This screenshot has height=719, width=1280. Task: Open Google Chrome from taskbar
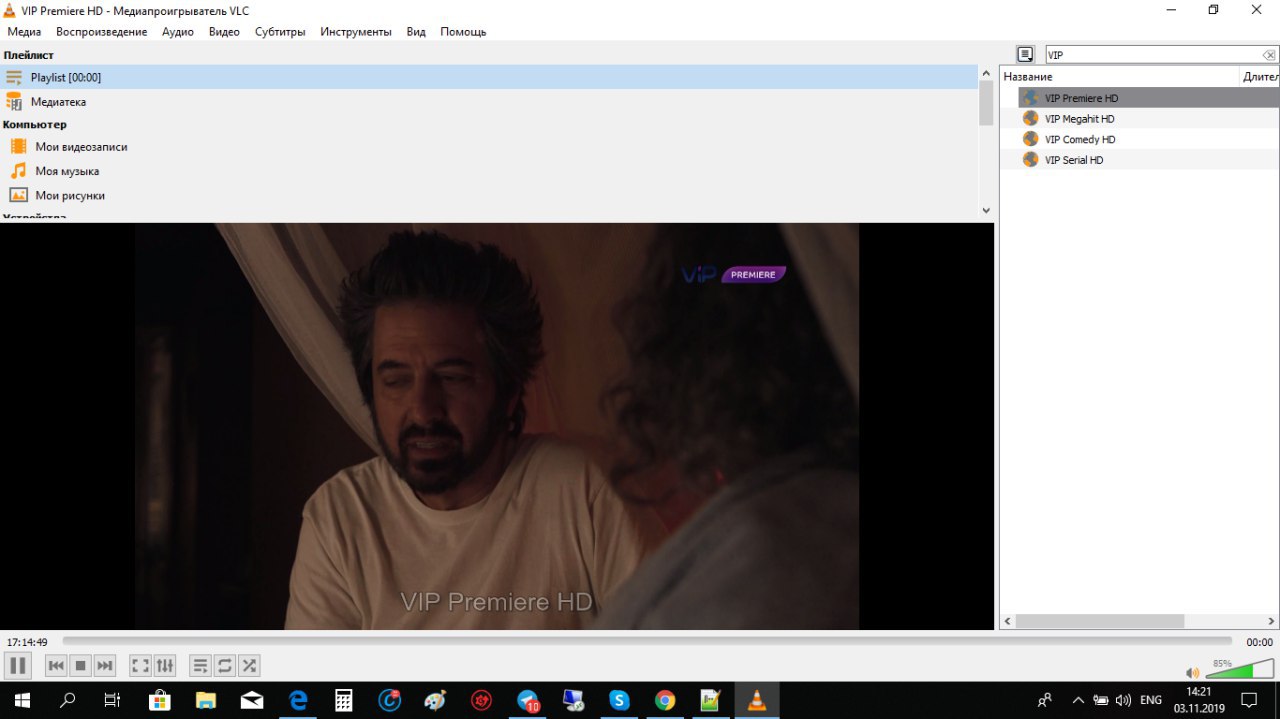665,700
